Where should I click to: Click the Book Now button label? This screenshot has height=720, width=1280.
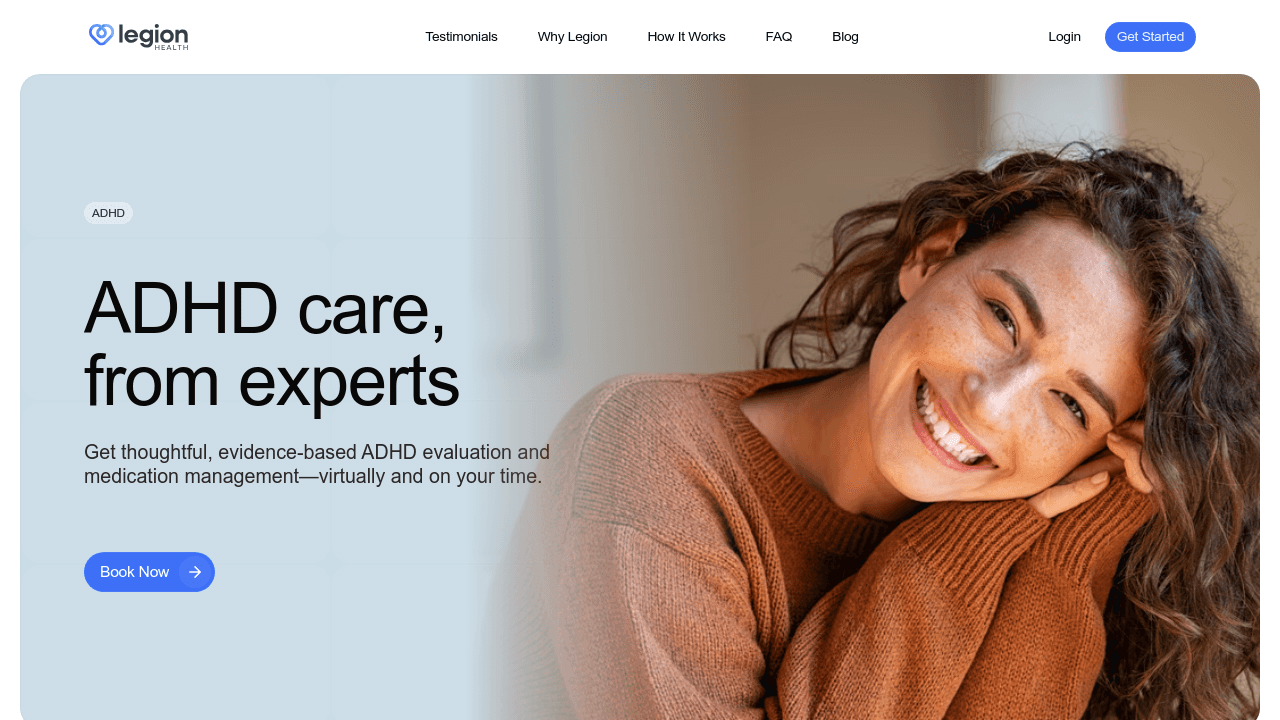[134, 572]
